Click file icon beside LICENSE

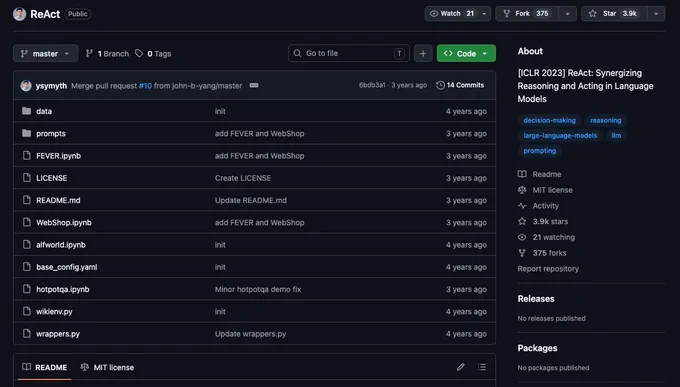click(26, 178)
